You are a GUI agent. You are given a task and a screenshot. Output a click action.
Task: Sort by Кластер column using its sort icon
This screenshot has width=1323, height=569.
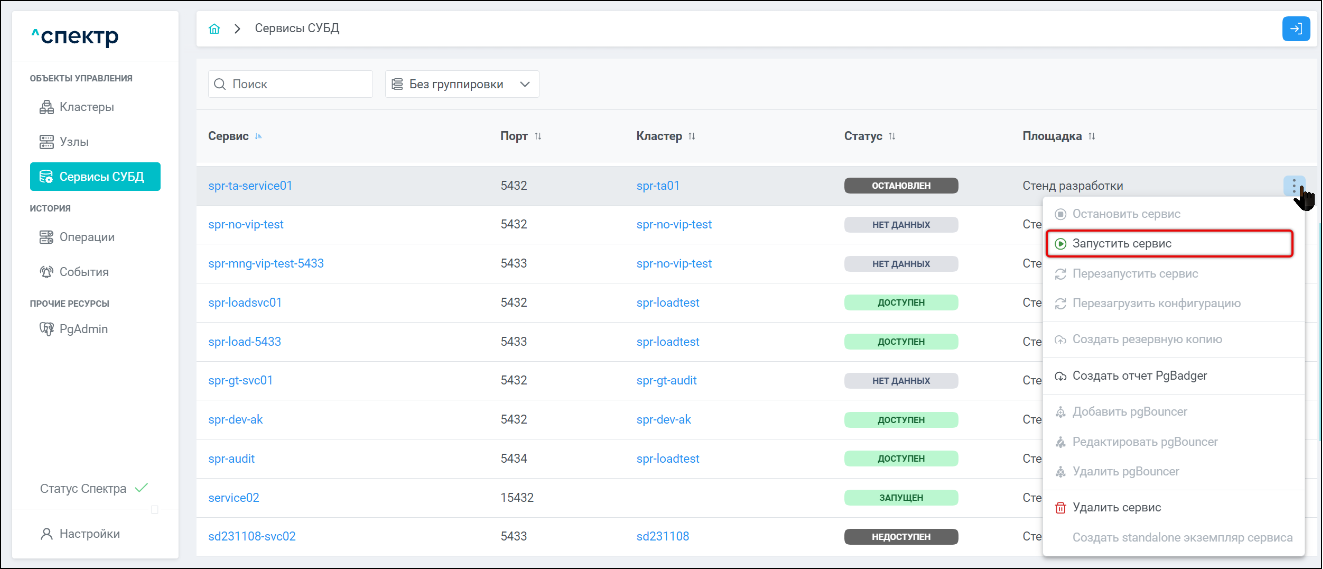[x=691, y=136]
